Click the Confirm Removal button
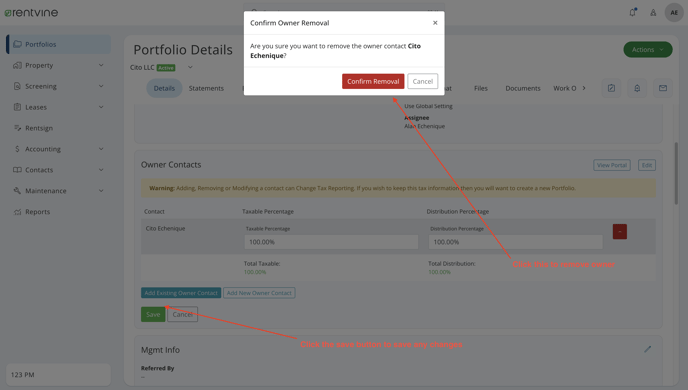Viewport: 688px width, 390px height. pyautogui.click(x=373, y=81)
